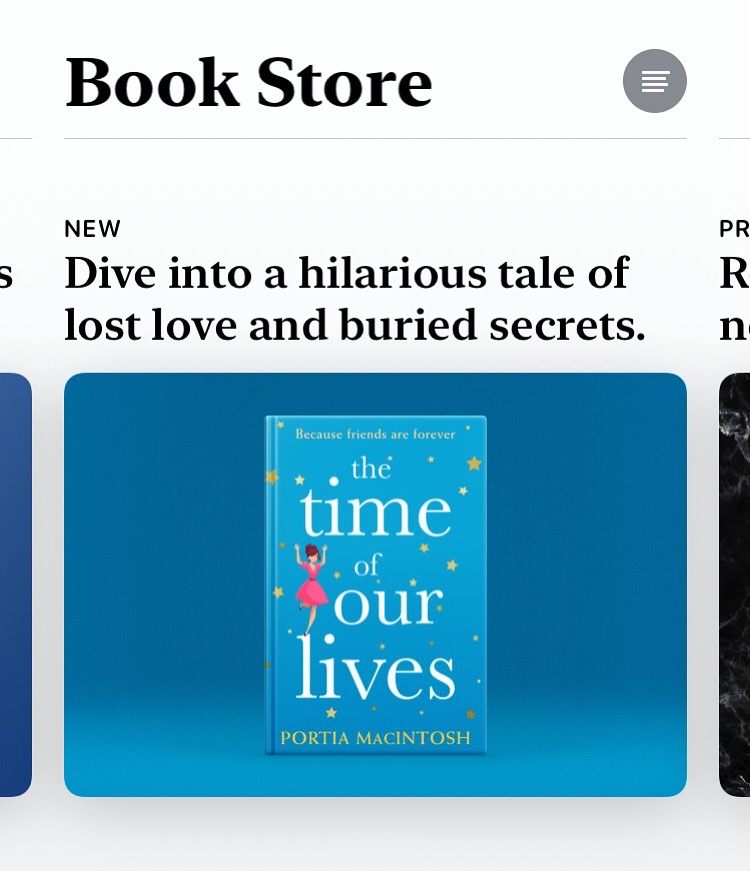
Task: Click the word "lives" on the cover
Action: coord(376,669)
